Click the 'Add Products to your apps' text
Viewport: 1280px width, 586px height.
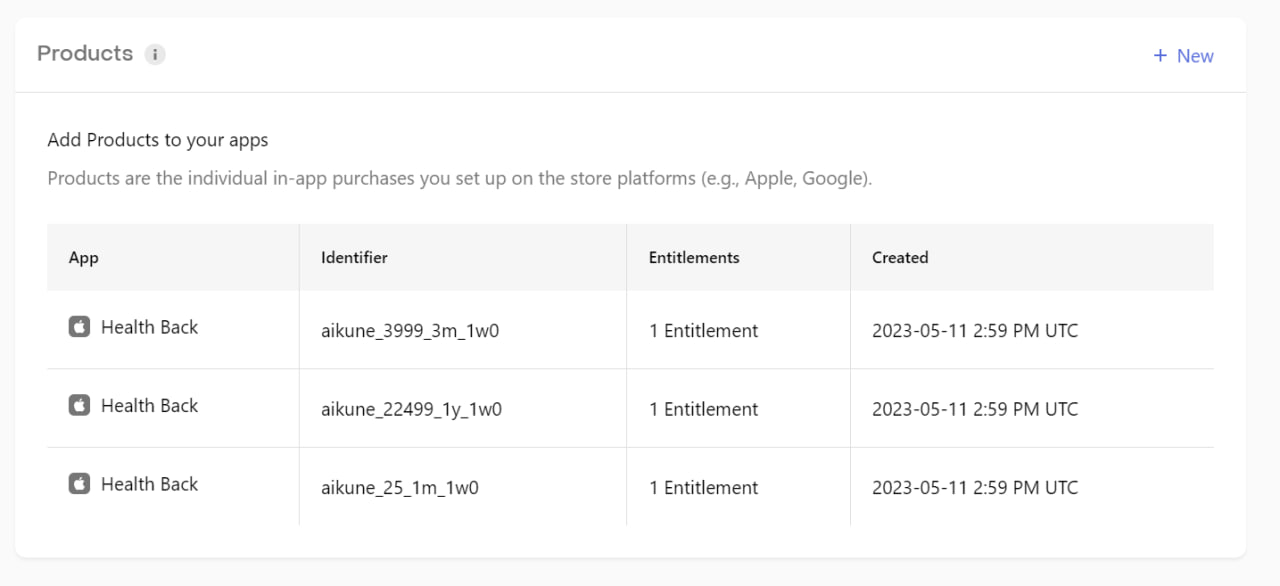click(x=158, y=140)
